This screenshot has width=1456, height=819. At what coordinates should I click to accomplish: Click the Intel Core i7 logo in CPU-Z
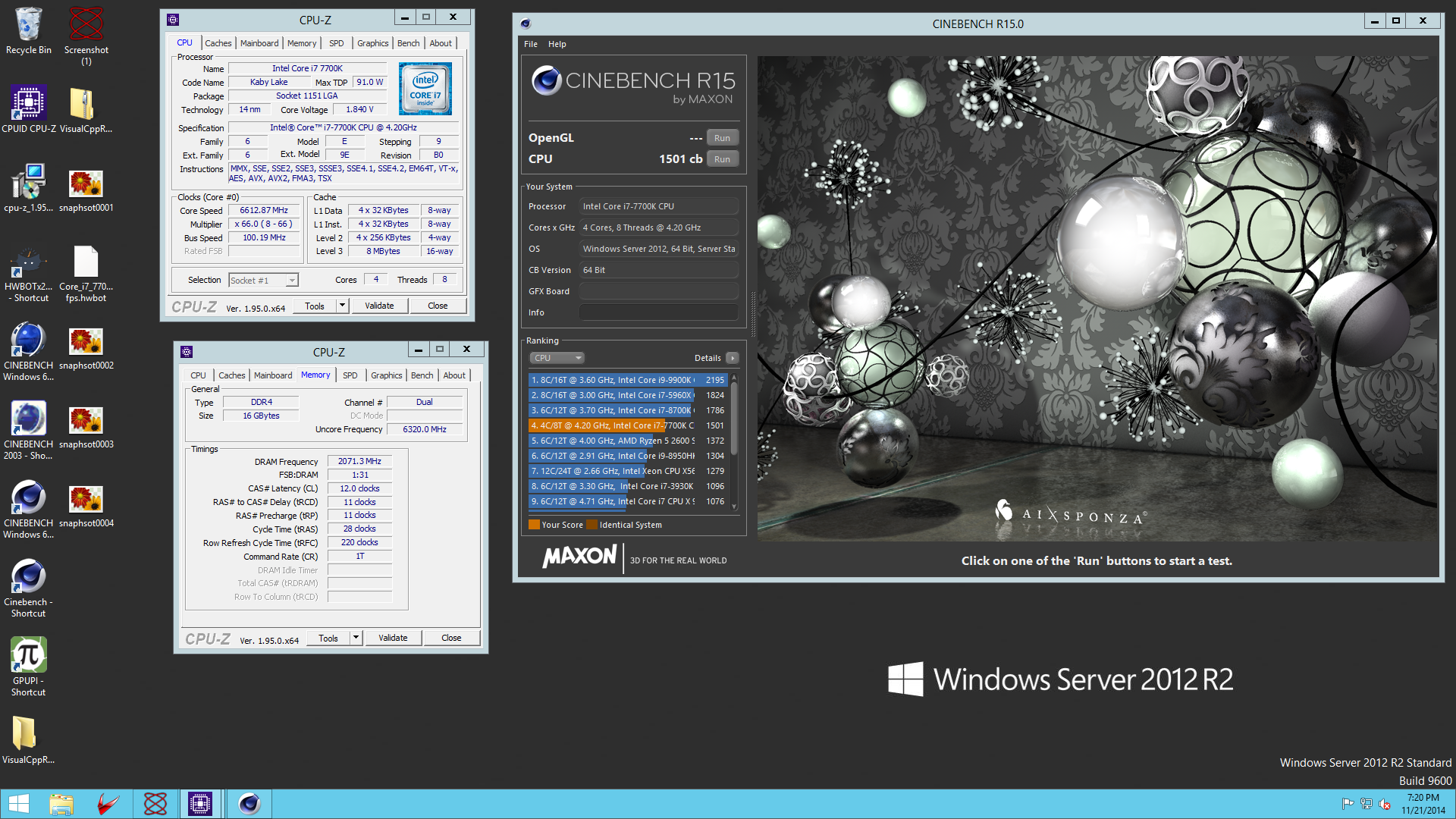click(425, 89)
